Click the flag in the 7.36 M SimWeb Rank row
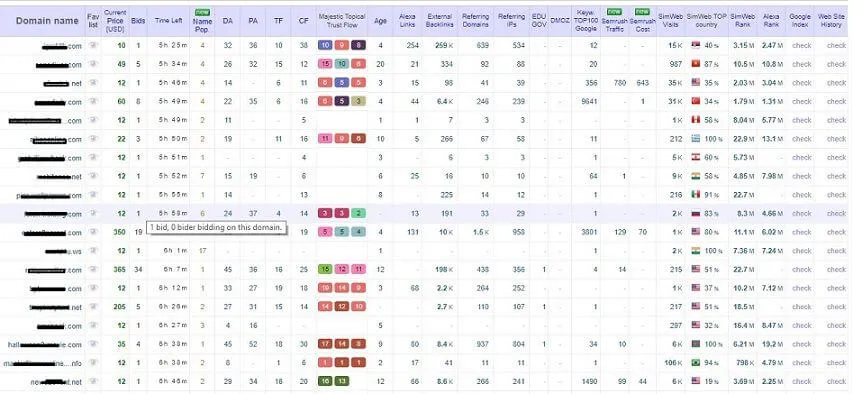 click(696, 251)
